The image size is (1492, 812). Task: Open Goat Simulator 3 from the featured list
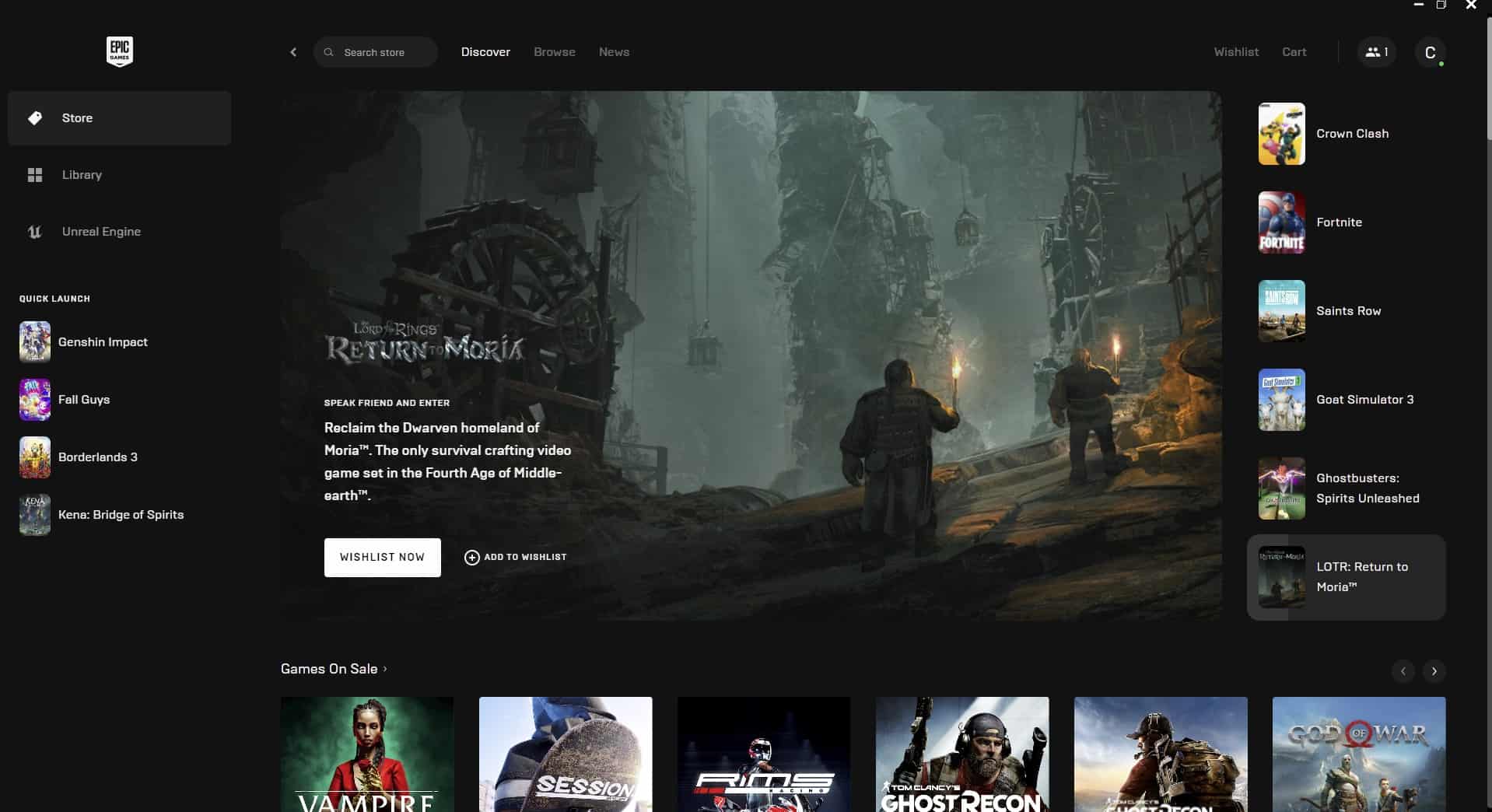1364,399
